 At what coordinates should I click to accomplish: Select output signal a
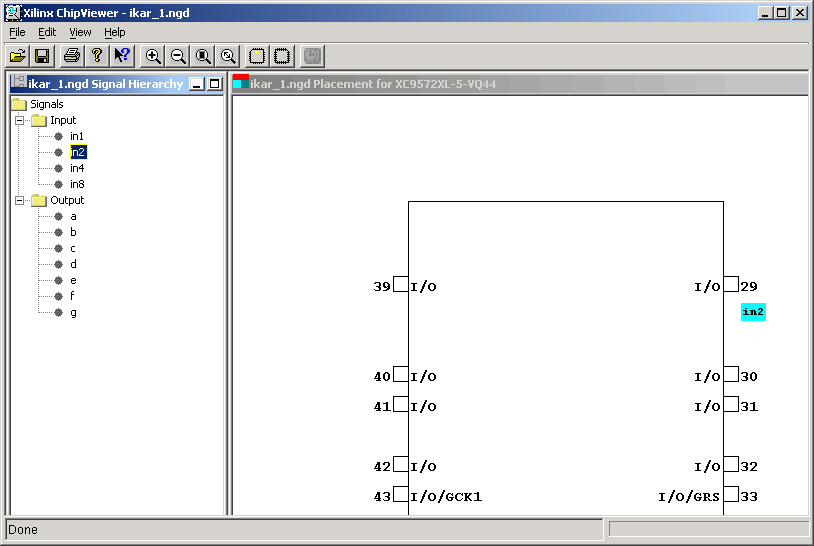pos(73,216)
